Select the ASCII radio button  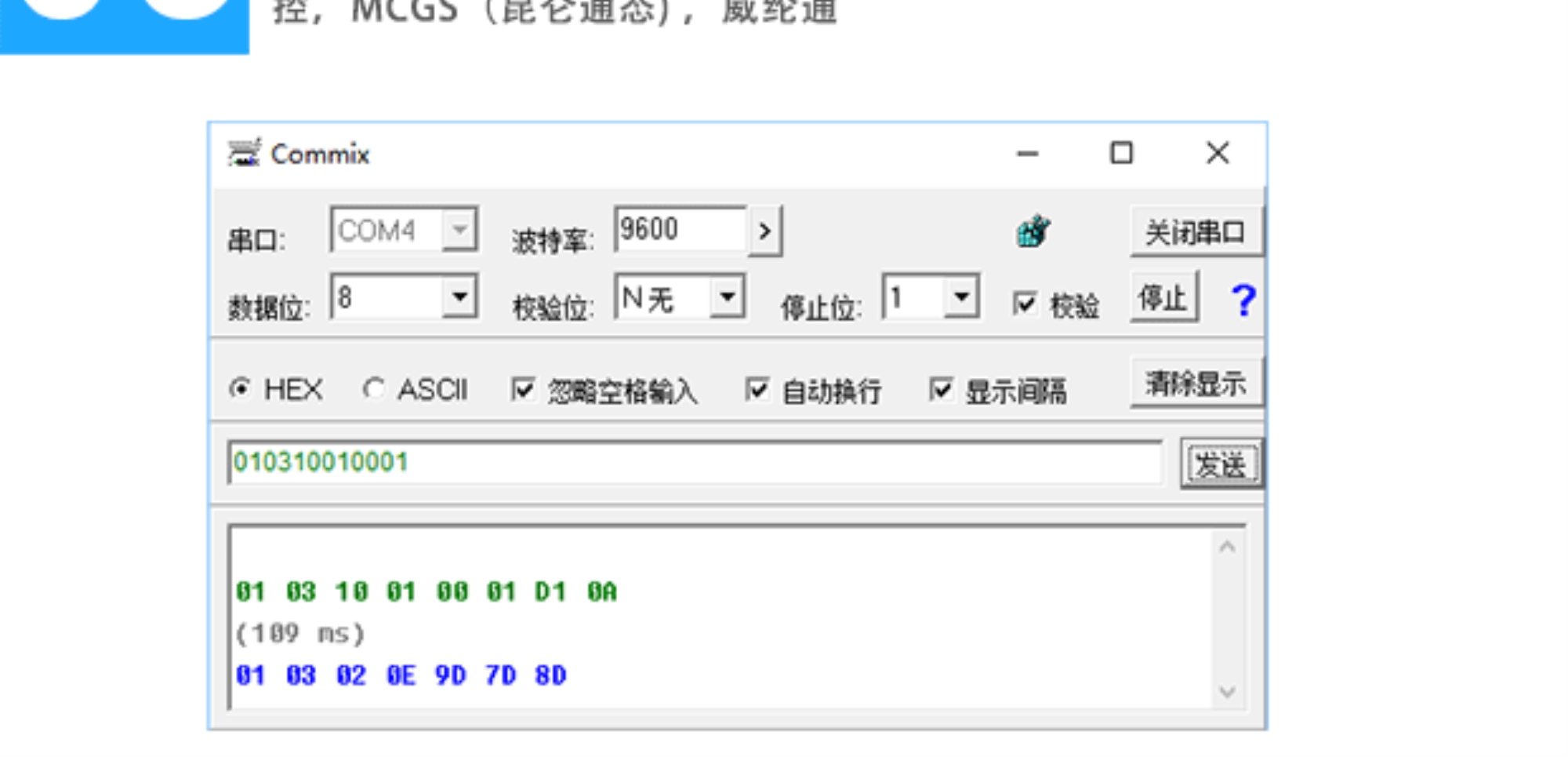pyautogui.click(x=374, y=388)
